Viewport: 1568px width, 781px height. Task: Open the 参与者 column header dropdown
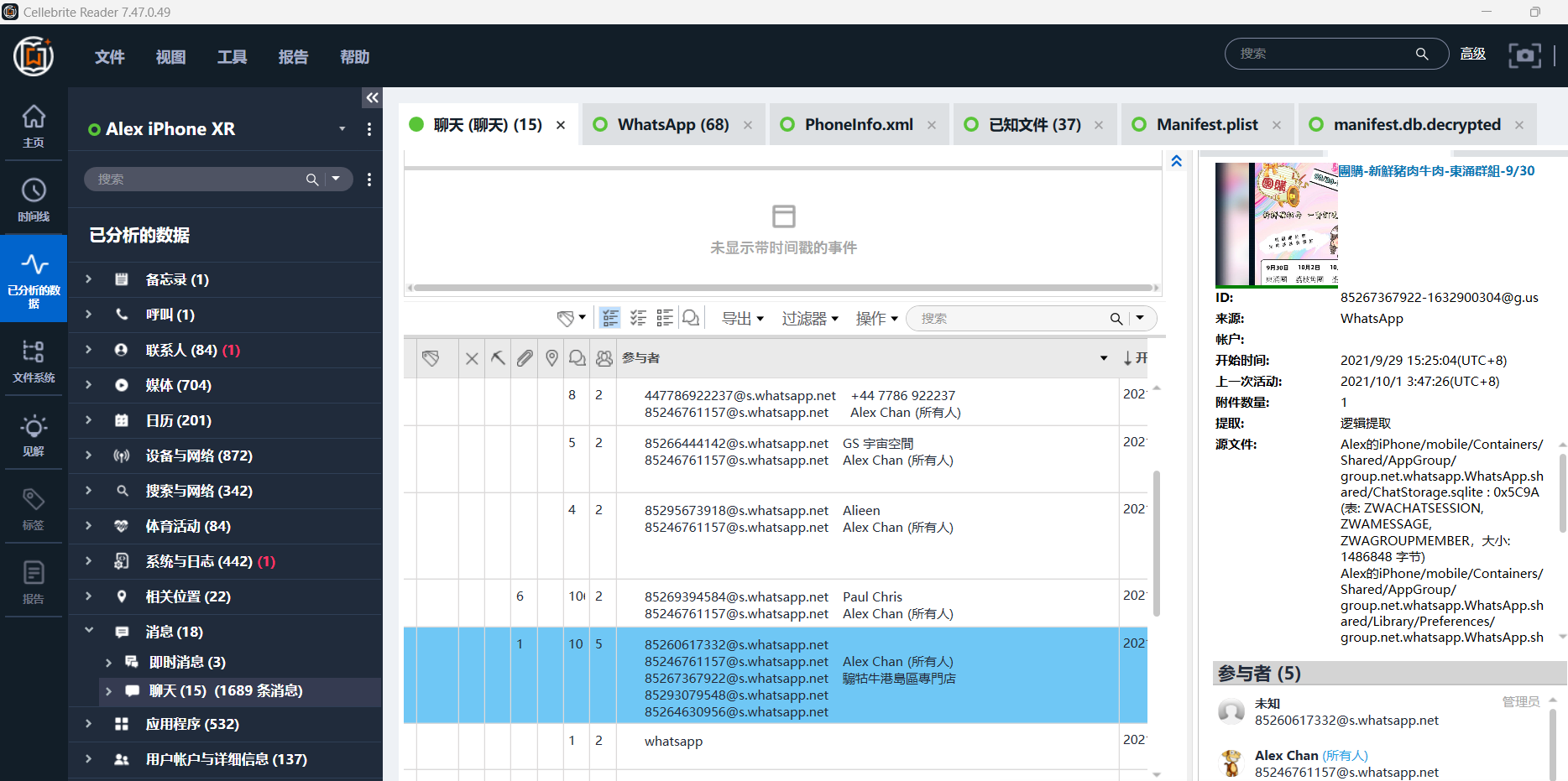1104,358
